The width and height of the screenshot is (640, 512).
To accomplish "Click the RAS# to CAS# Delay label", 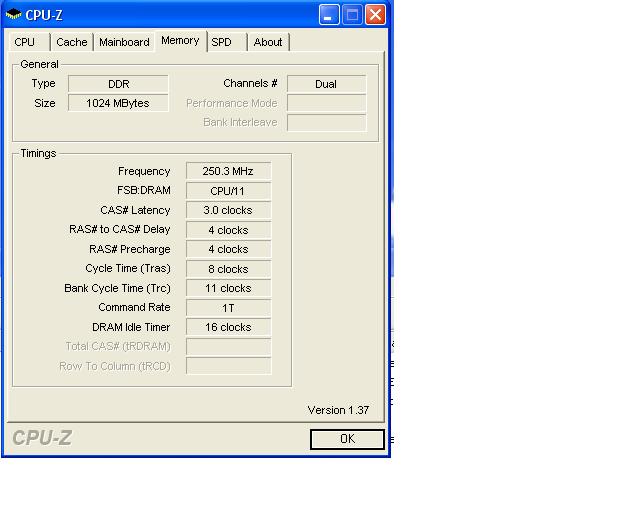I will pyautogui.click(x=120, y=229).
